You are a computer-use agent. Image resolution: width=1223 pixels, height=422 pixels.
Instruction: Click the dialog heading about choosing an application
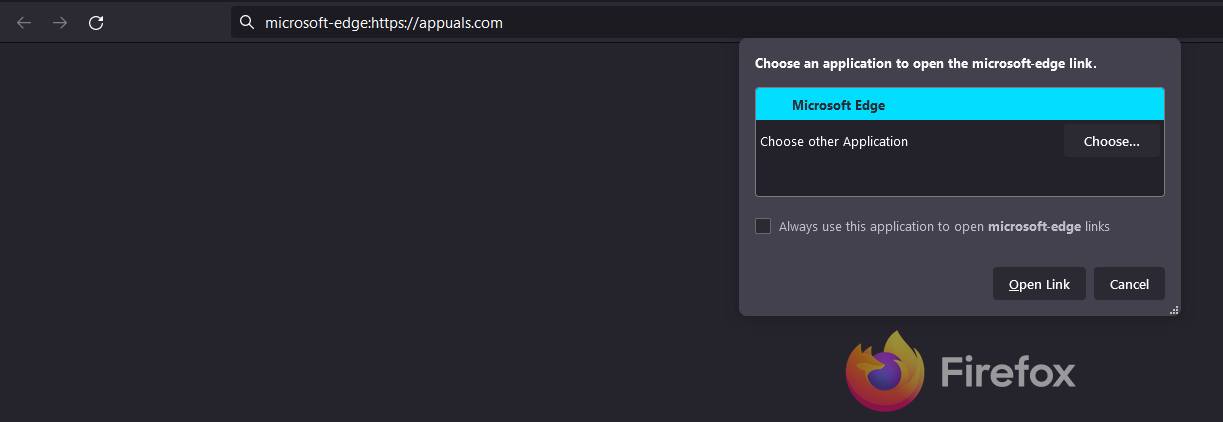pyautogui.click(x=925, y=64)
